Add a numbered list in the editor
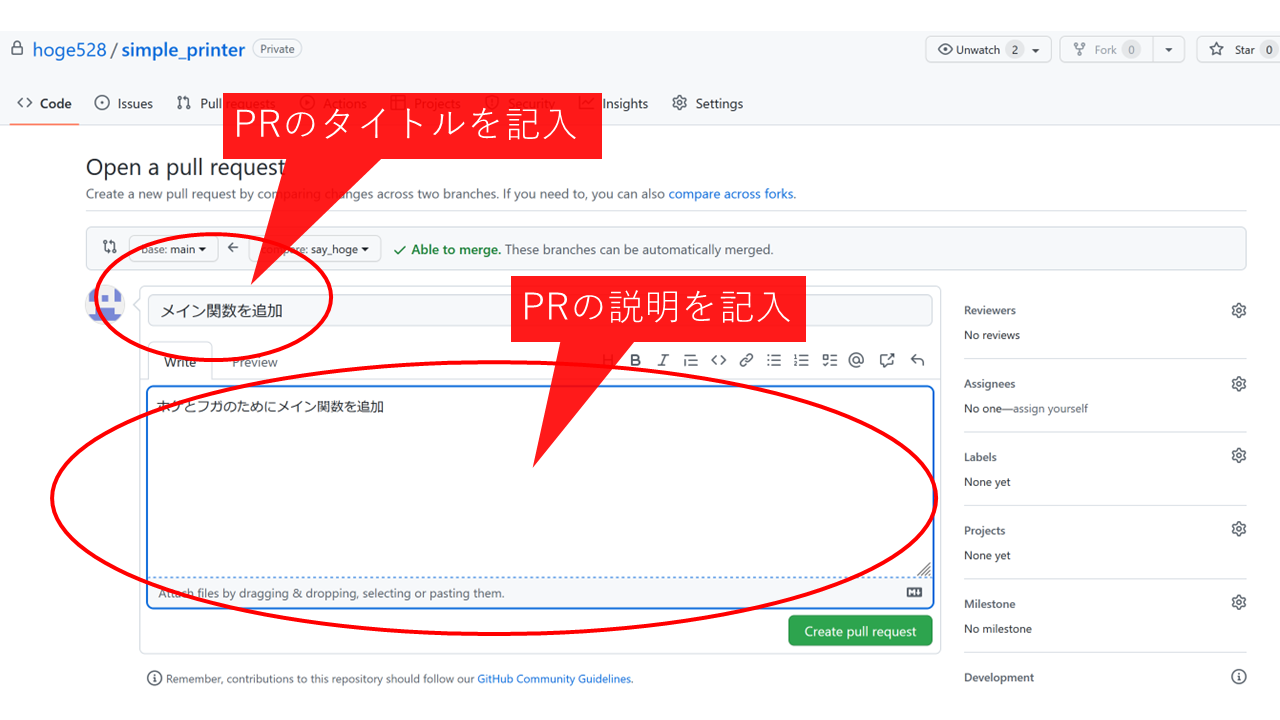Image resolution: width=1280 pixels, height=720 pixels. coord(801,360)
